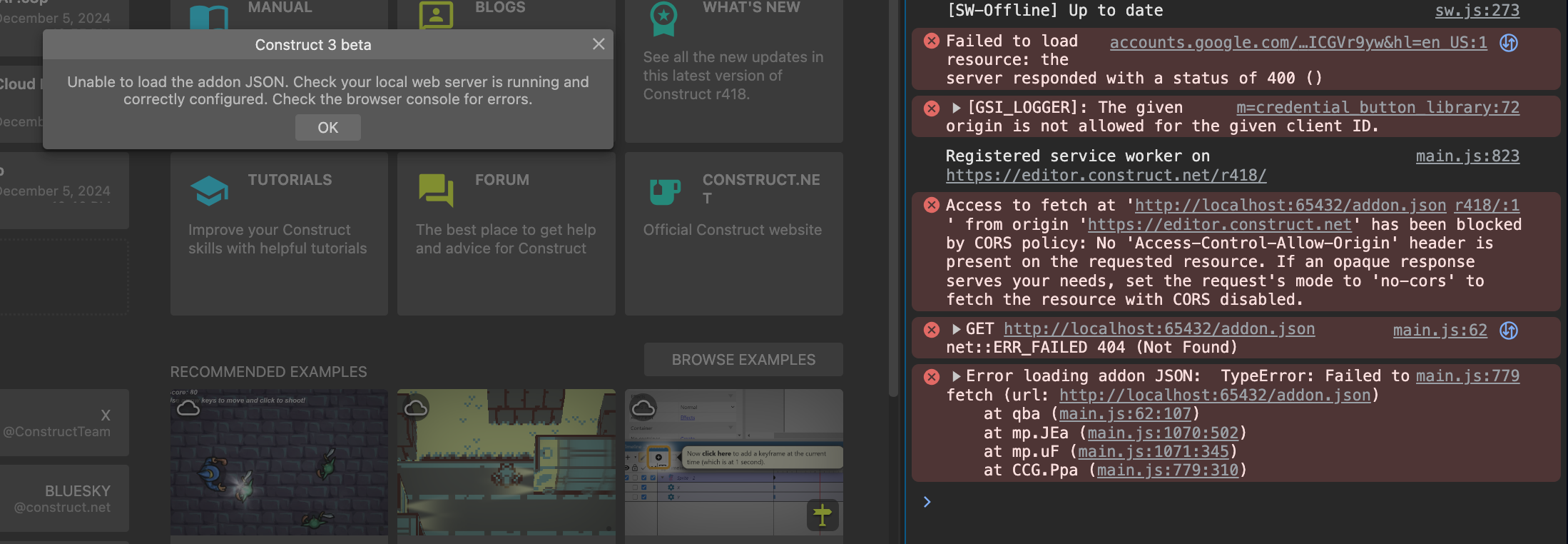Open localhost addon.json link in CORS error

[x=1290, y=206]
